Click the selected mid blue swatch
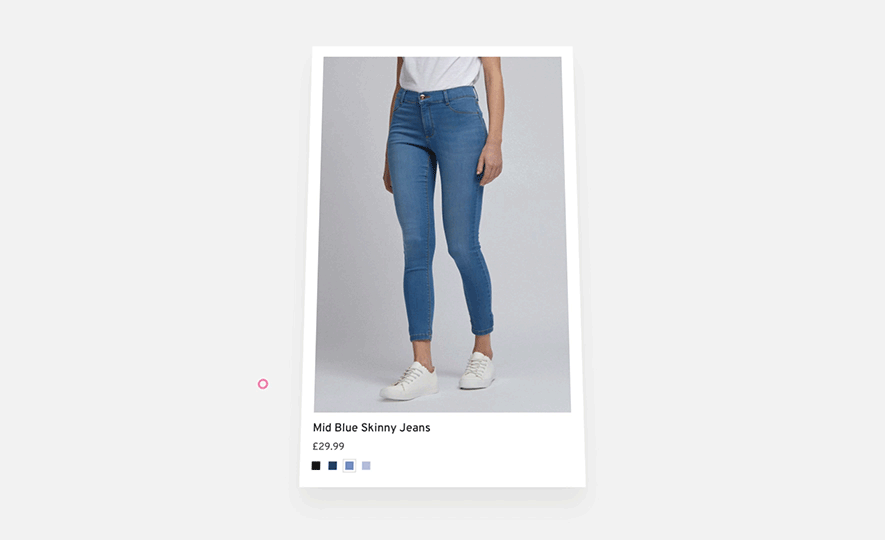The image size is (885, 540). [349, 466]
